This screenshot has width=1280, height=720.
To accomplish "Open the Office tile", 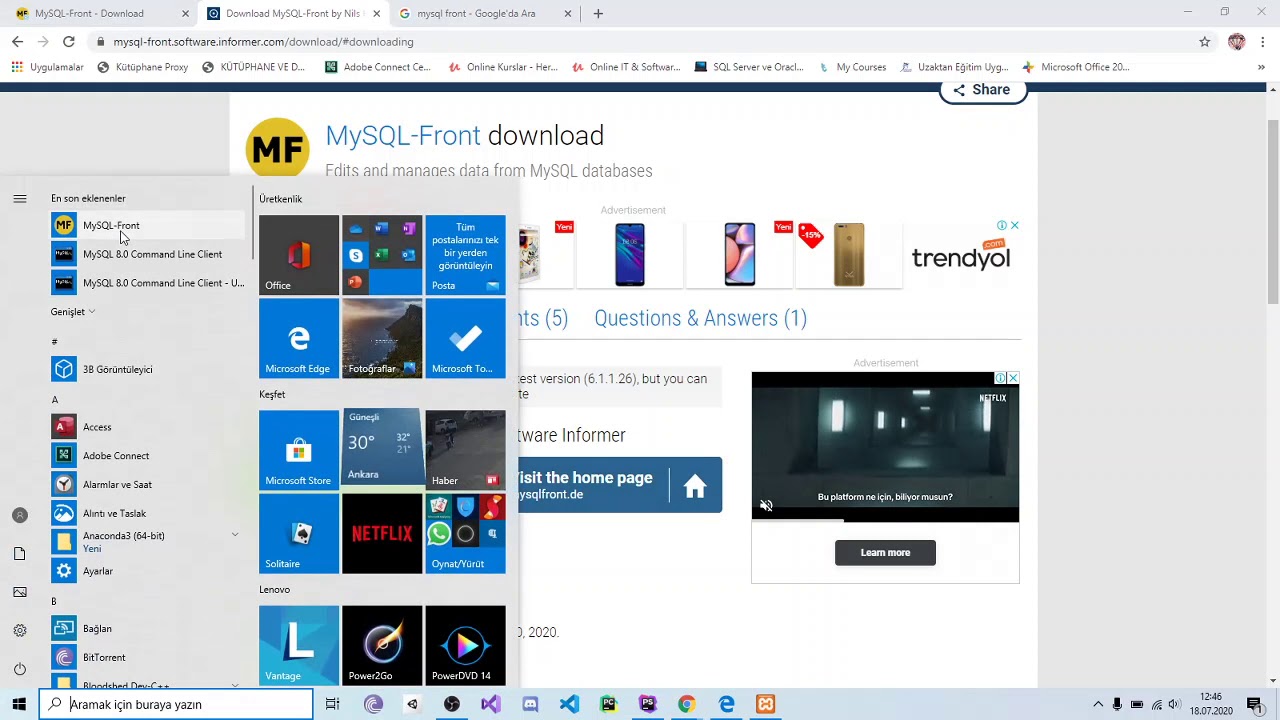I will pyautogui.click(x=299, y=255).
